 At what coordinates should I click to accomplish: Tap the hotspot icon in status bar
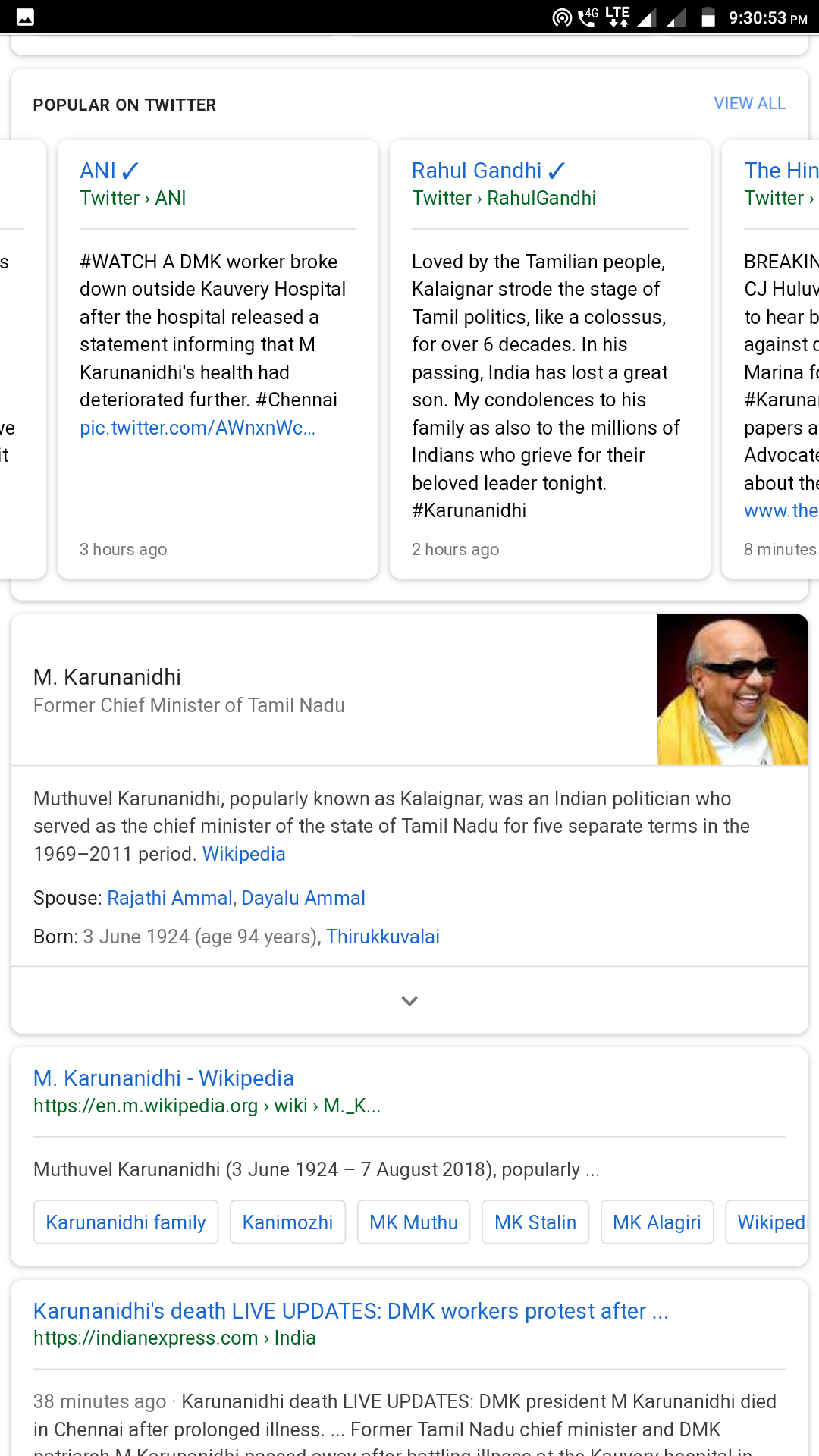point(562,17)
